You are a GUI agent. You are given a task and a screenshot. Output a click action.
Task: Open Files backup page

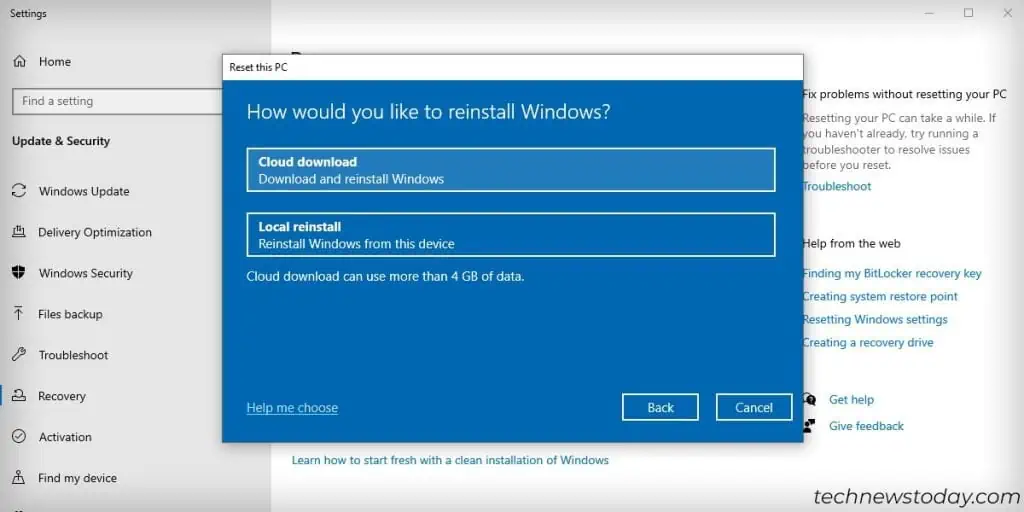(x=70, y=314)
